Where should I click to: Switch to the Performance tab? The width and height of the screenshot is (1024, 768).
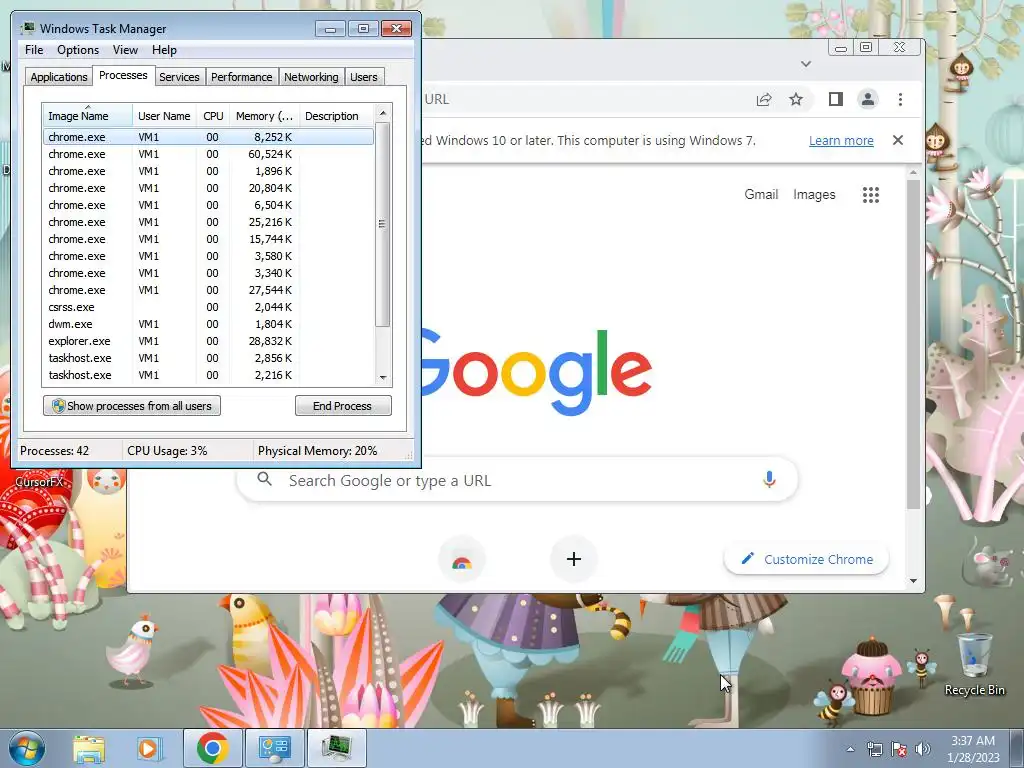[x=242, y=77]
